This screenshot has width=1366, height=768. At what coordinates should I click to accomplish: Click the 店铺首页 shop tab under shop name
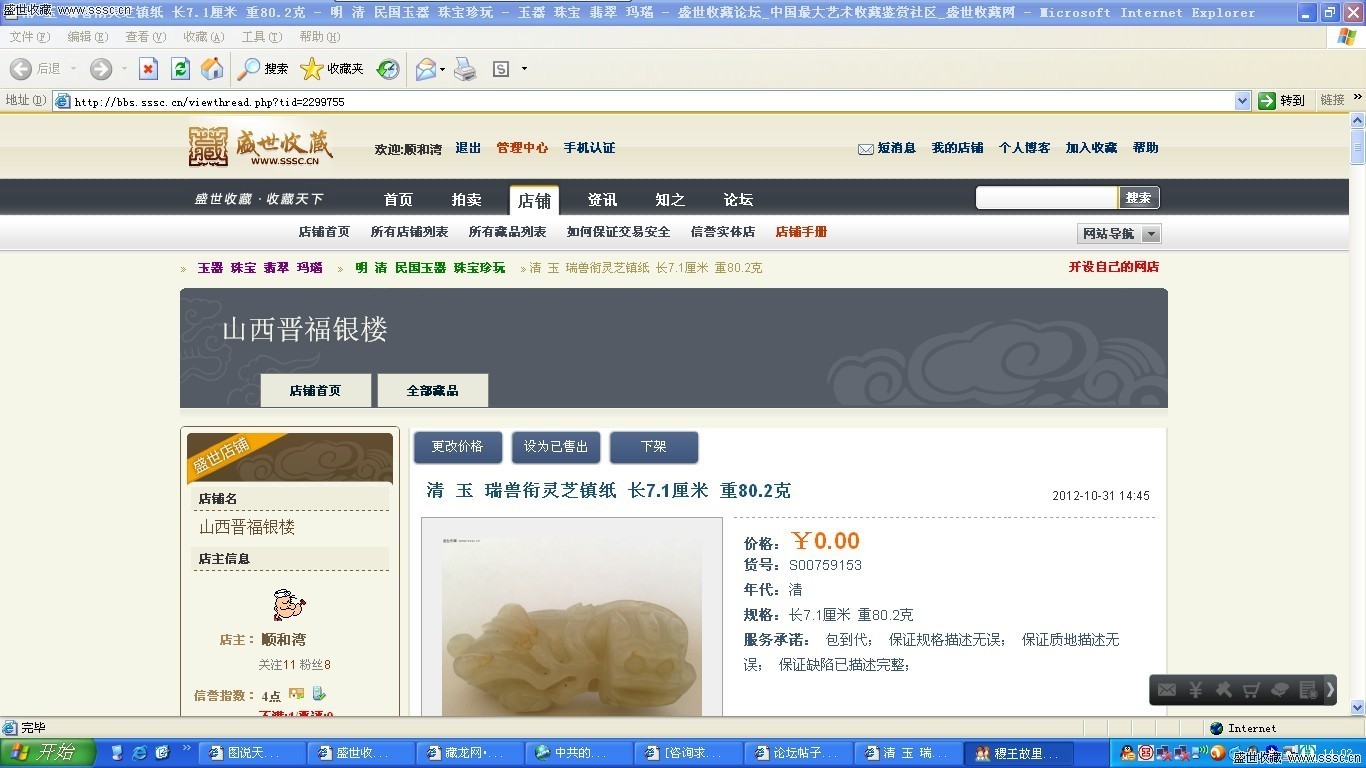[x=315, y=391]
